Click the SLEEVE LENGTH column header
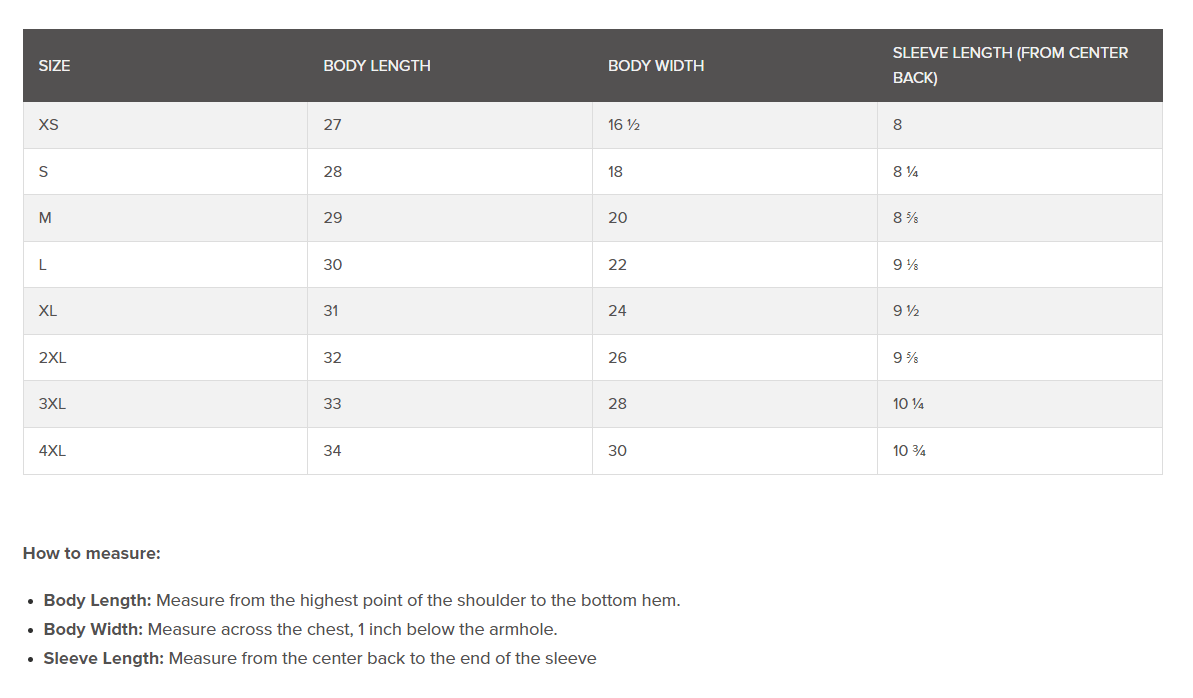 pos(1010,65)
